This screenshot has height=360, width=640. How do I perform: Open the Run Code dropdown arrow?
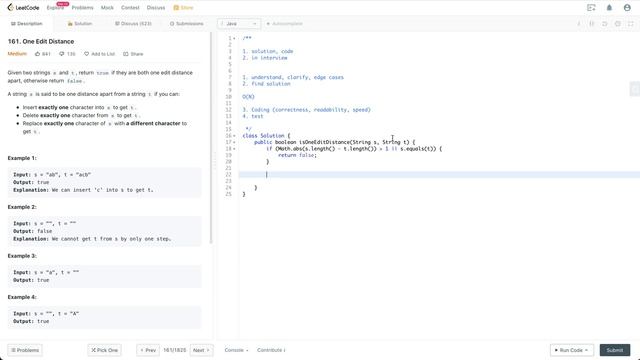[587, 350]
